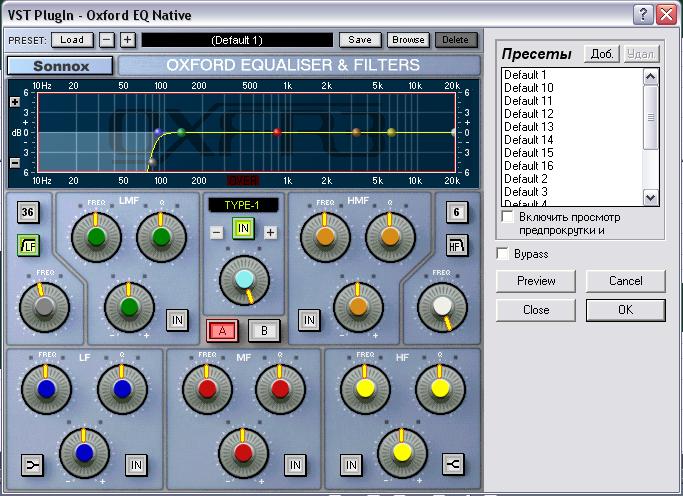Click the MF FREQ red knob
The width and height of the screenshot is (683, 496).
[207, 389]
